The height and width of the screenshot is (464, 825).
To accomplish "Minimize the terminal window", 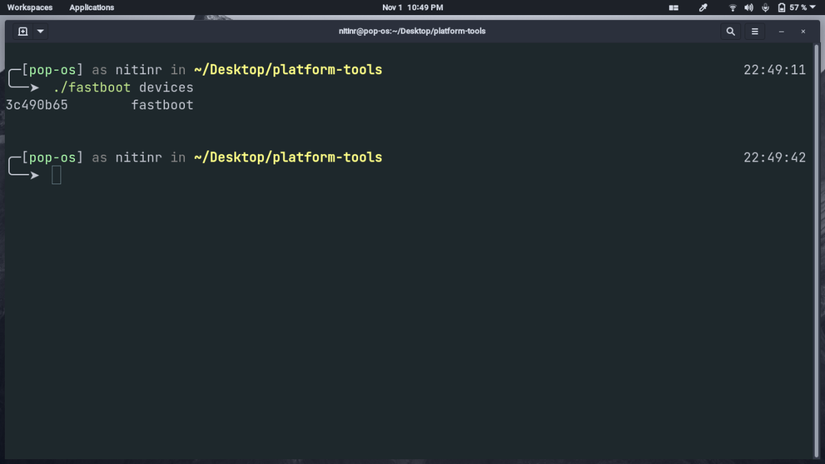I will coord(781,31).
